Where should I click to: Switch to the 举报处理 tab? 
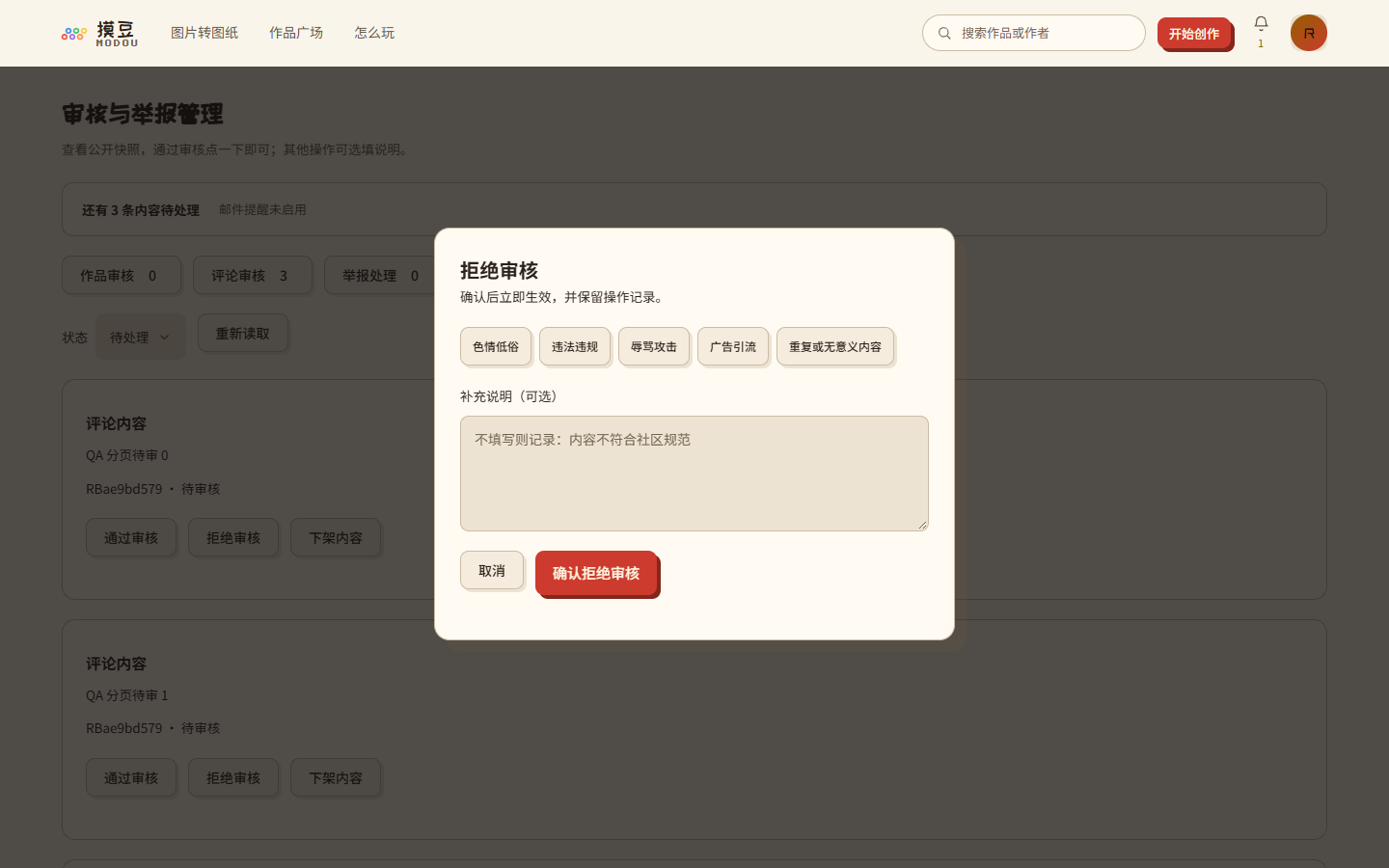tap(380, 275)
